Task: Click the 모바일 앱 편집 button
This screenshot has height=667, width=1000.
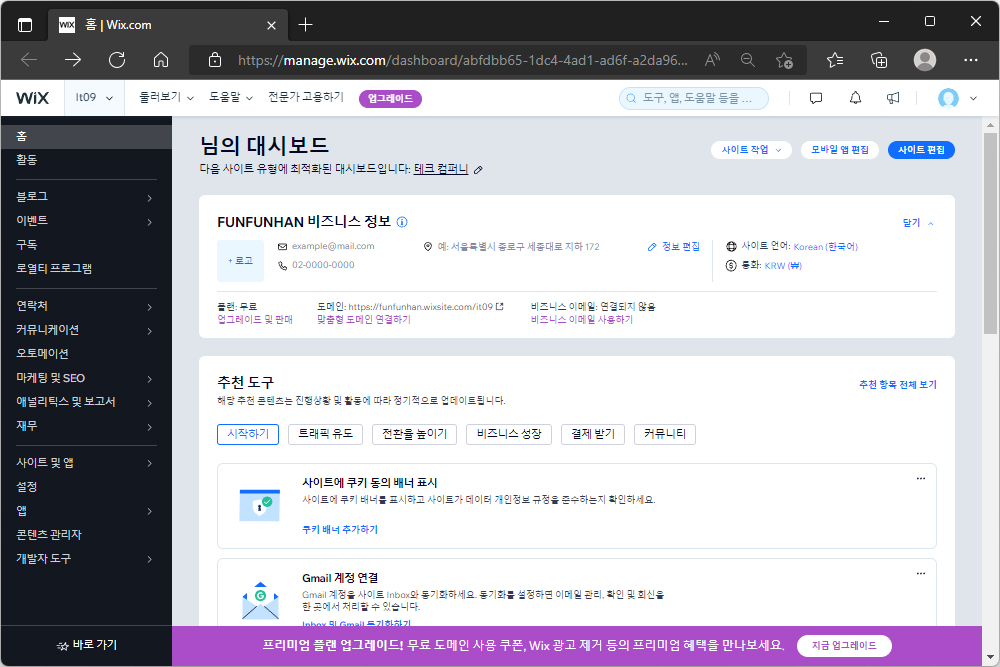Action: pyautogui.click(x=839, y=150)
